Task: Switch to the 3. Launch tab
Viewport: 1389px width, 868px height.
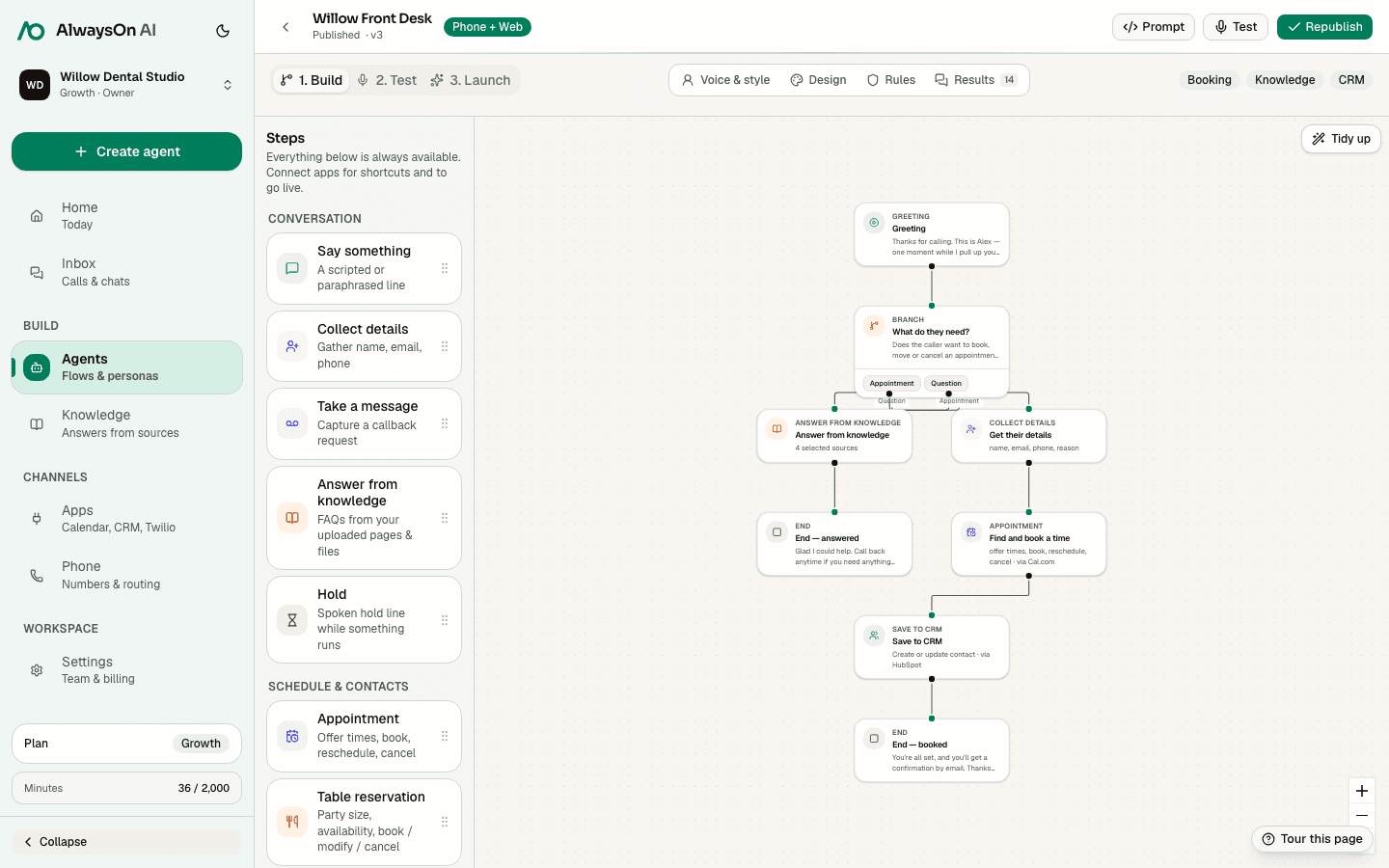Action: click(x=471, y=80)
